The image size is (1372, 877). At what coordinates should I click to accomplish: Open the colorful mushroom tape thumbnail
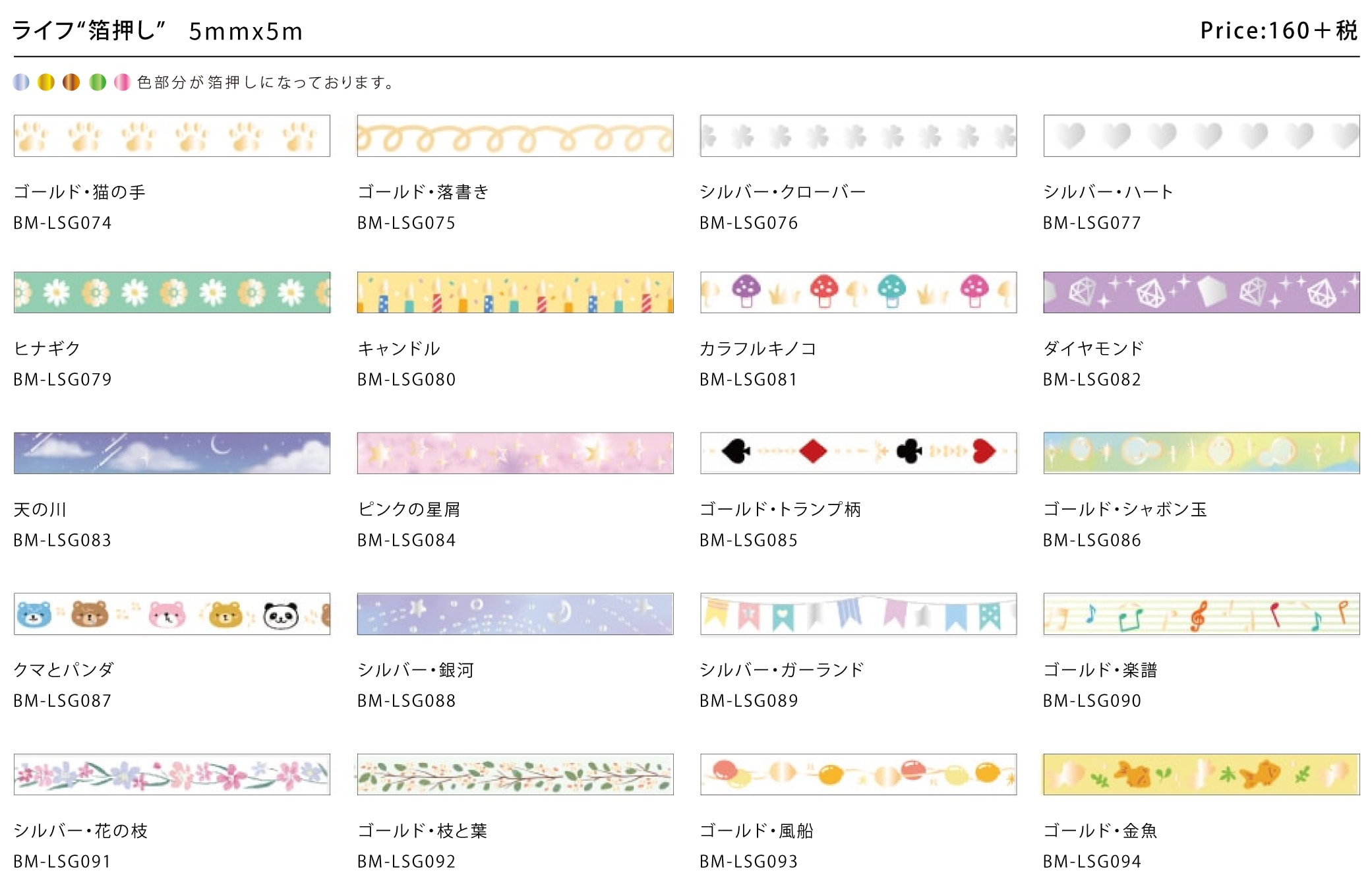click(x=858, y=292)
